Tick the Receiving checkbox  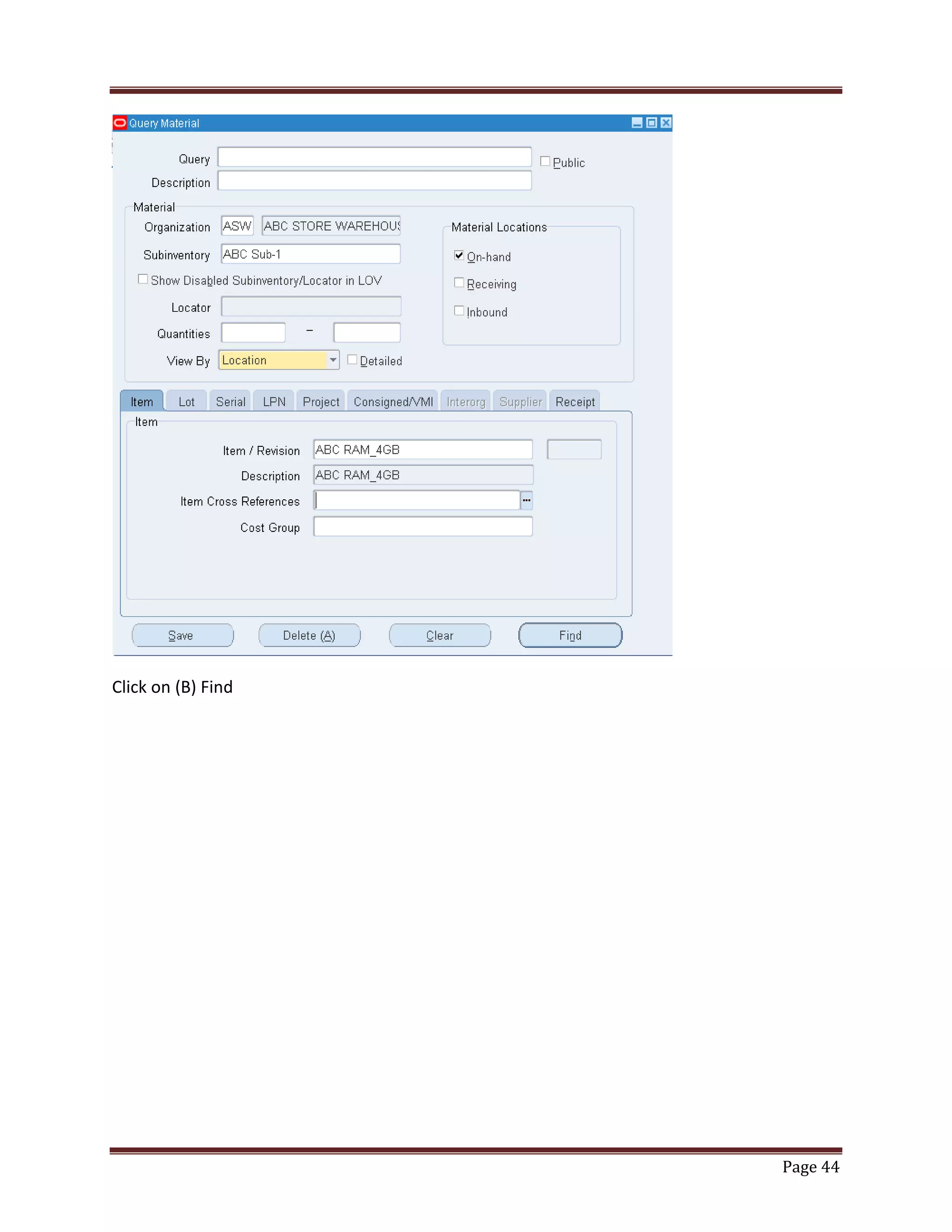(x=459, y=283)
